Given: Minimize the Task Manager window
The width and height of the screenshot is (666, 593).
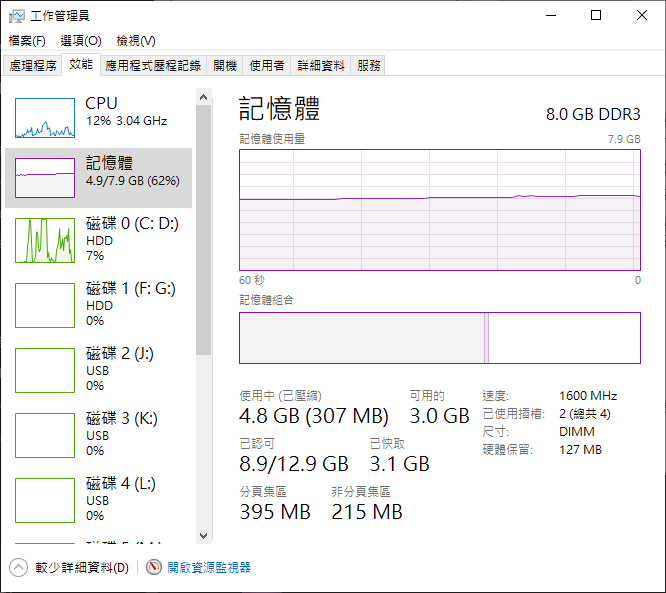Looking at the screenshot, I should coord(551,16).
